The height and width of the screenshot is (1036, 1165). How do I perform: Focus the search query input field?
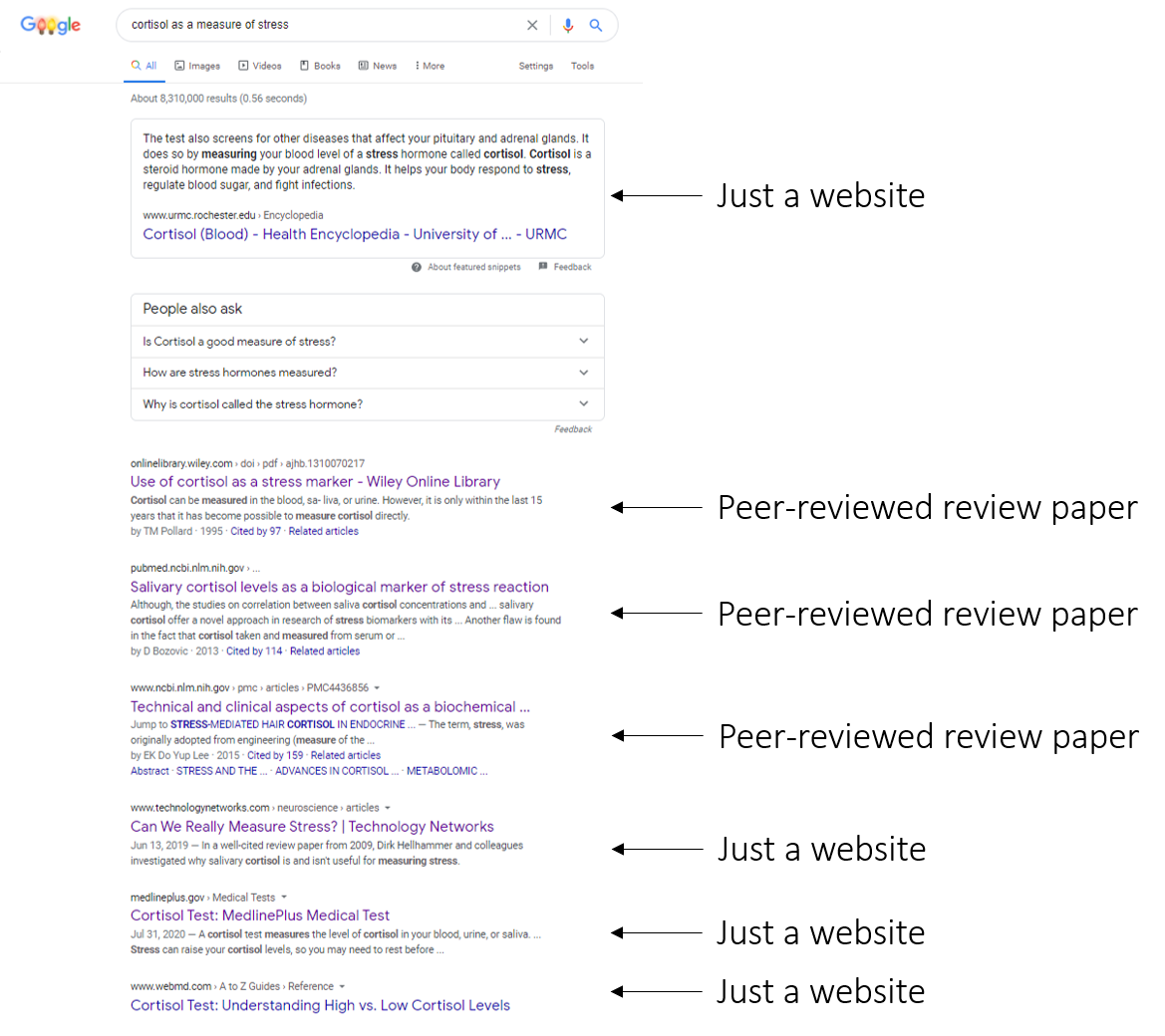point(324,25)
